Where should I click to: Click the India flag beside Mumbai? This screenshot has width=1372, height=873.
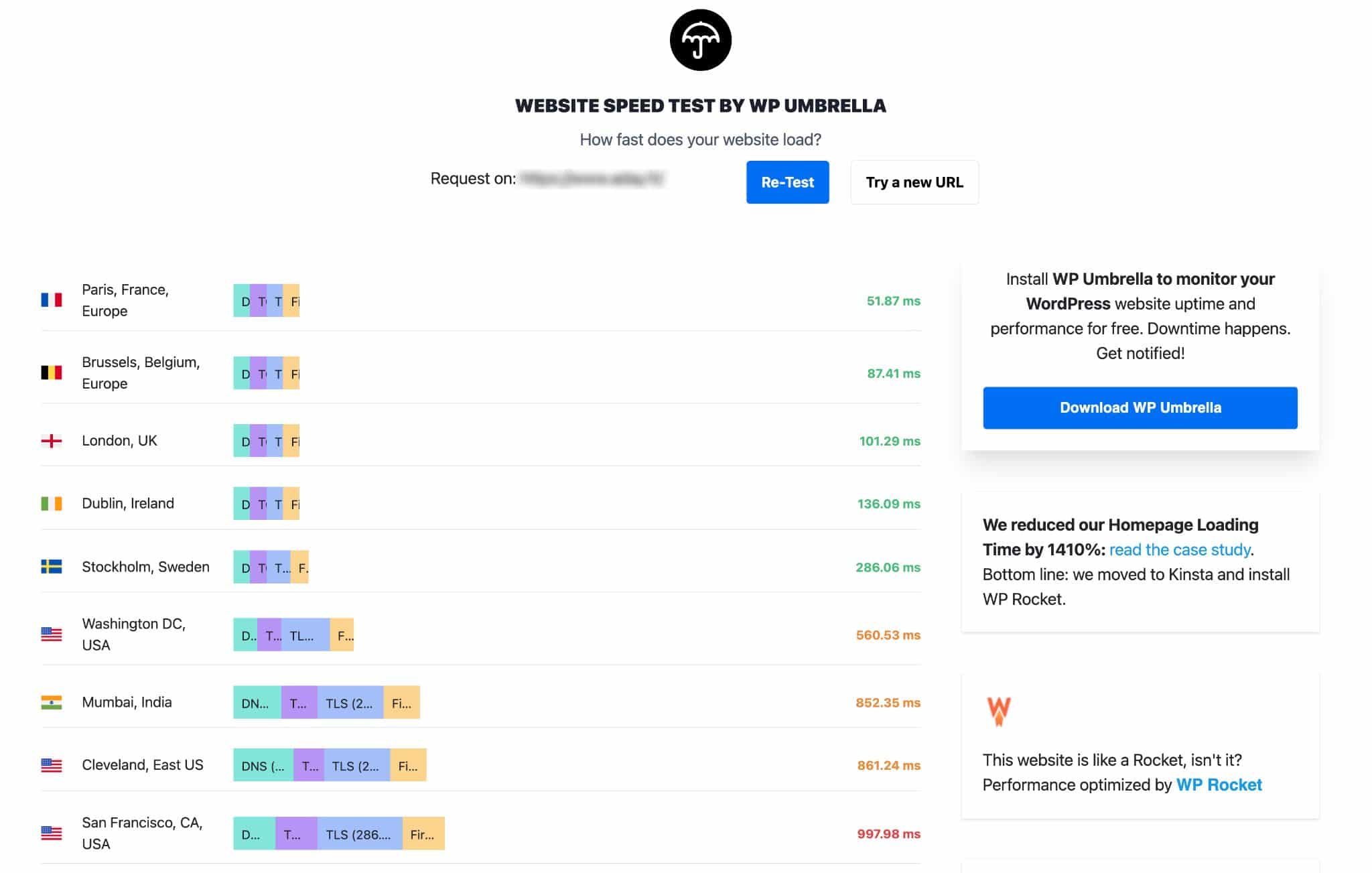pos(52,702)
